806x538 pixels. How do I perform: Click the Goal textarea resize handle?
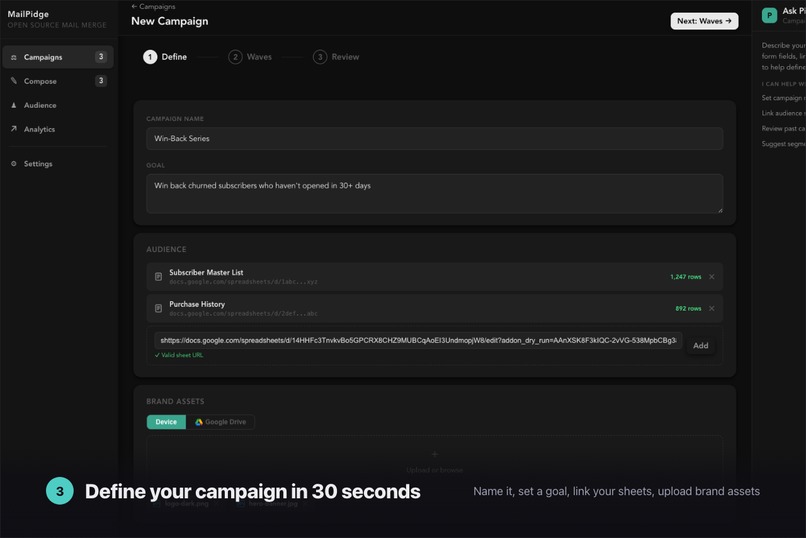720,210
